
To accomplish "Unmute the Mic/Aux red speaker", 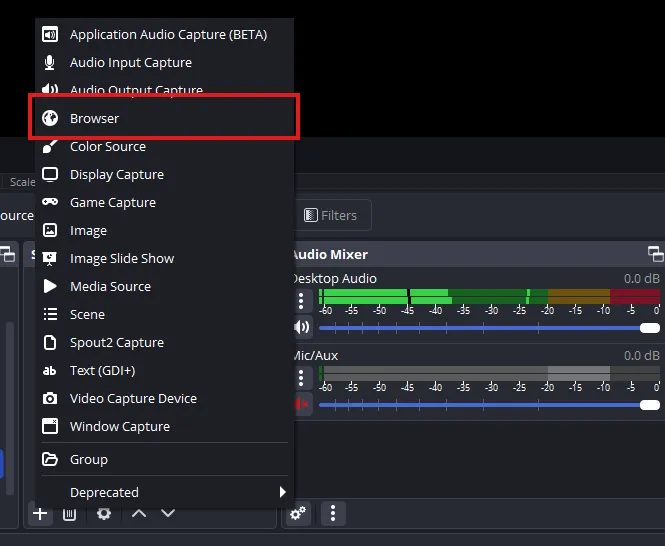I will click(x=301, y=404).
